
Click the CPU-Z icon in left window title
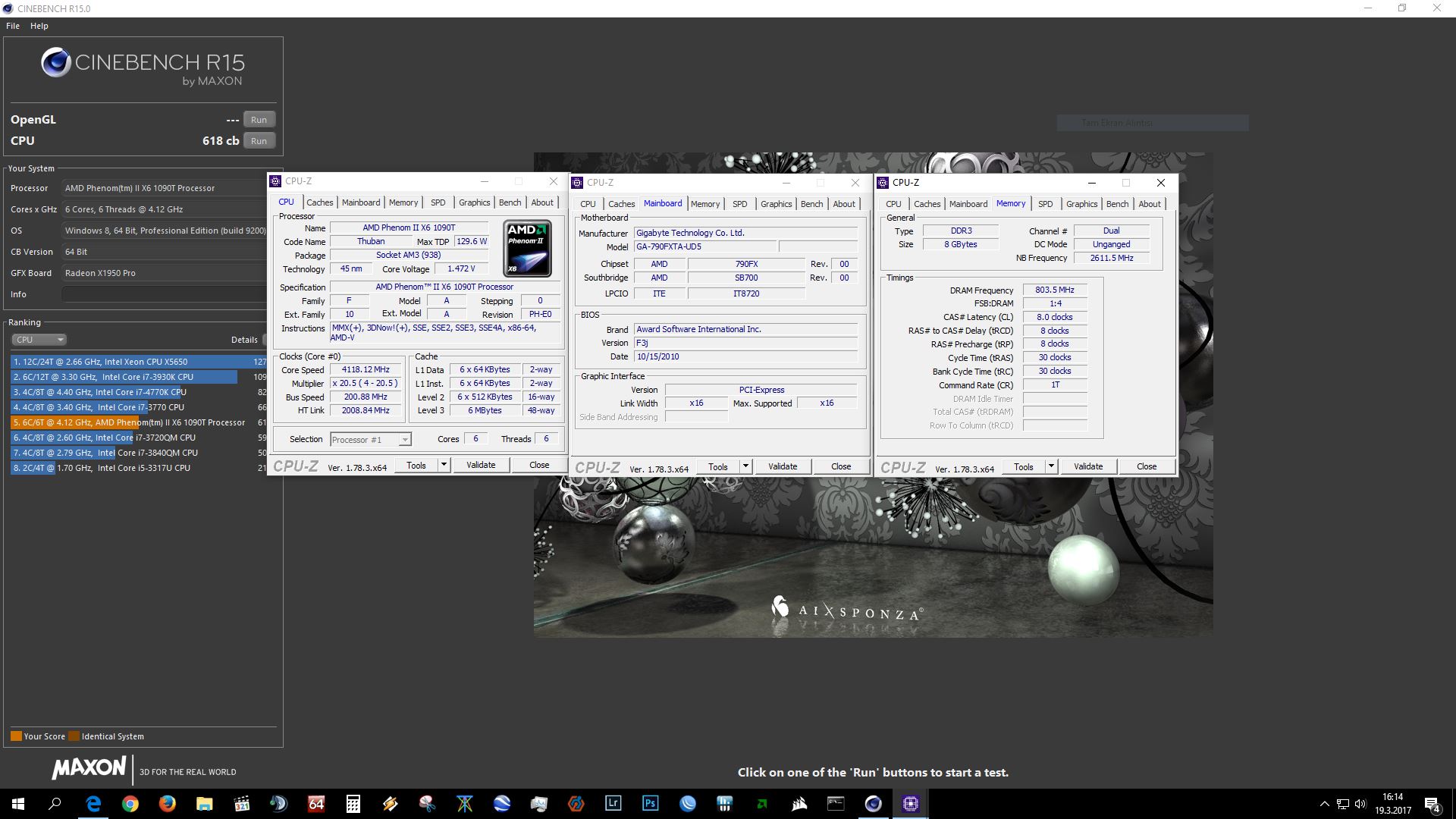275,181
